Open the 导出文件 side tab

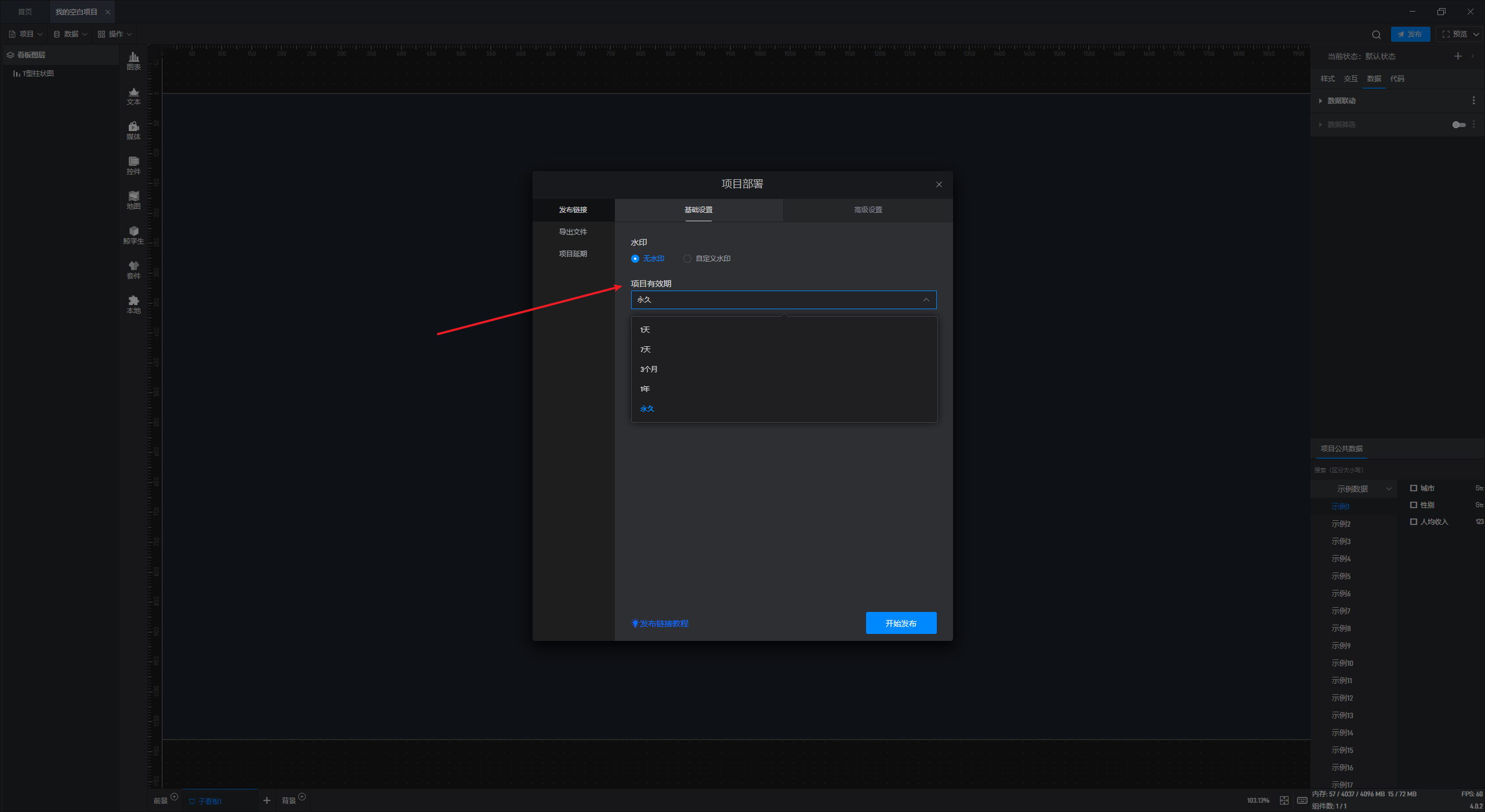573,232
